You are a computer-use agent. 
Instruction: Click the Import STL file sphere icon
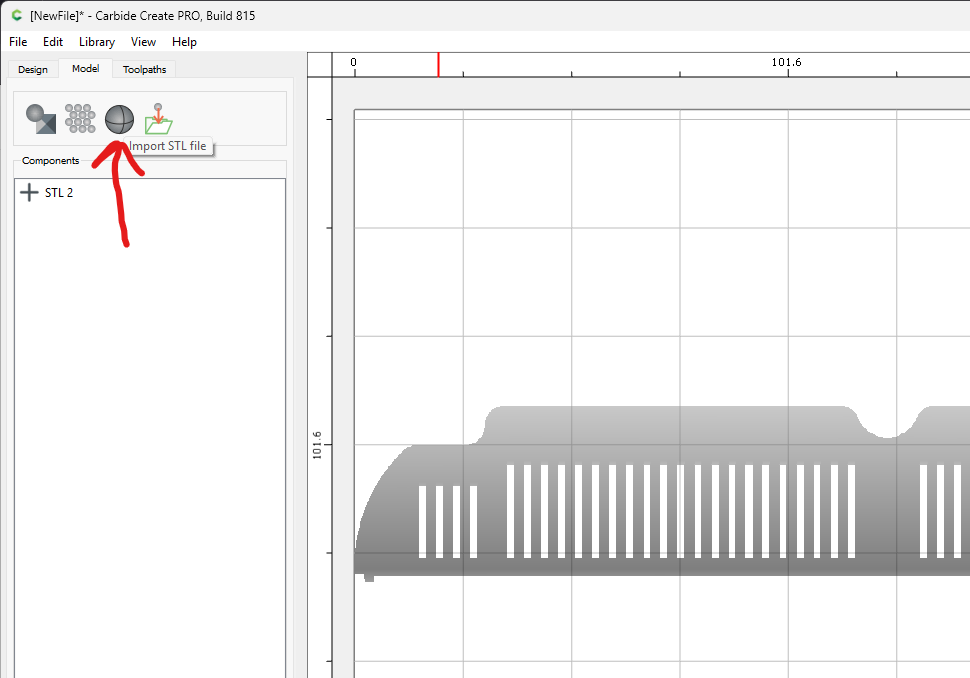119,119
